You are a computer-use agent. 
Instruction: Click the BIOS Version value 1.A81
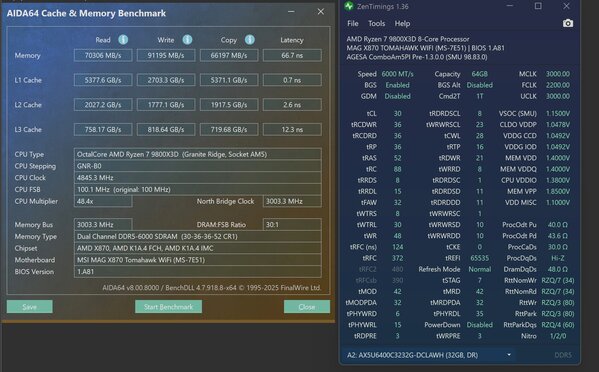198,272
